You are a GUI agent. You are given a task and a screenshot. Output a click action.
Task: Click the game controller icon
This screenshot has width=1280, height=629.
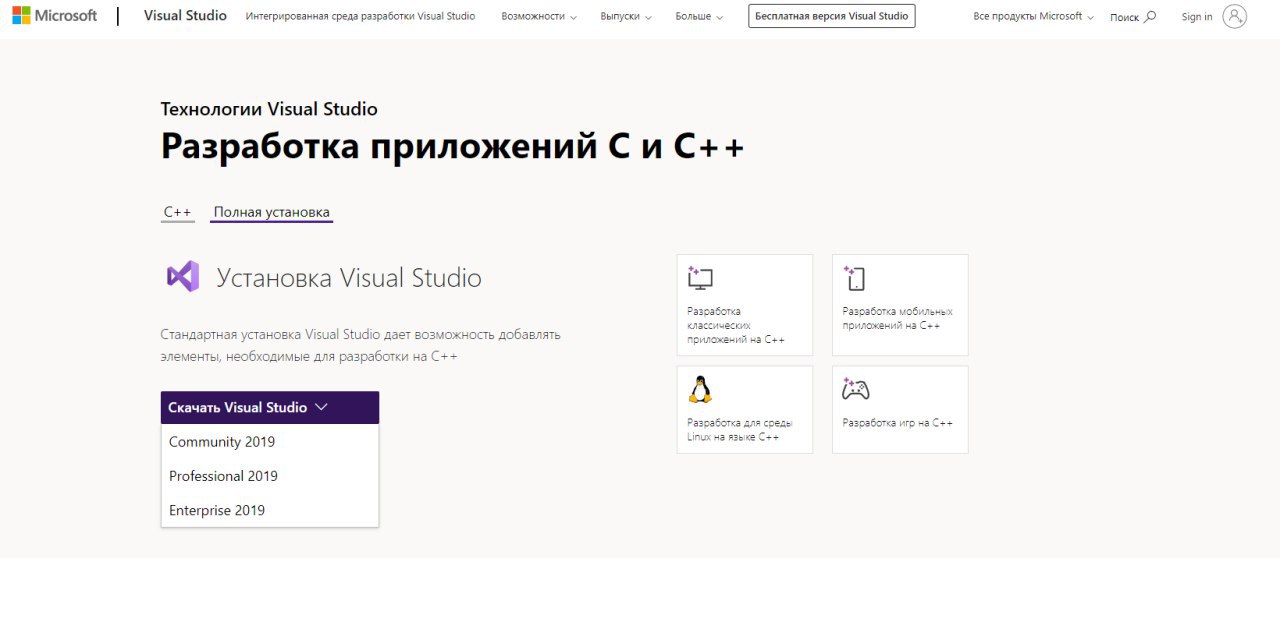click(855, 388)
